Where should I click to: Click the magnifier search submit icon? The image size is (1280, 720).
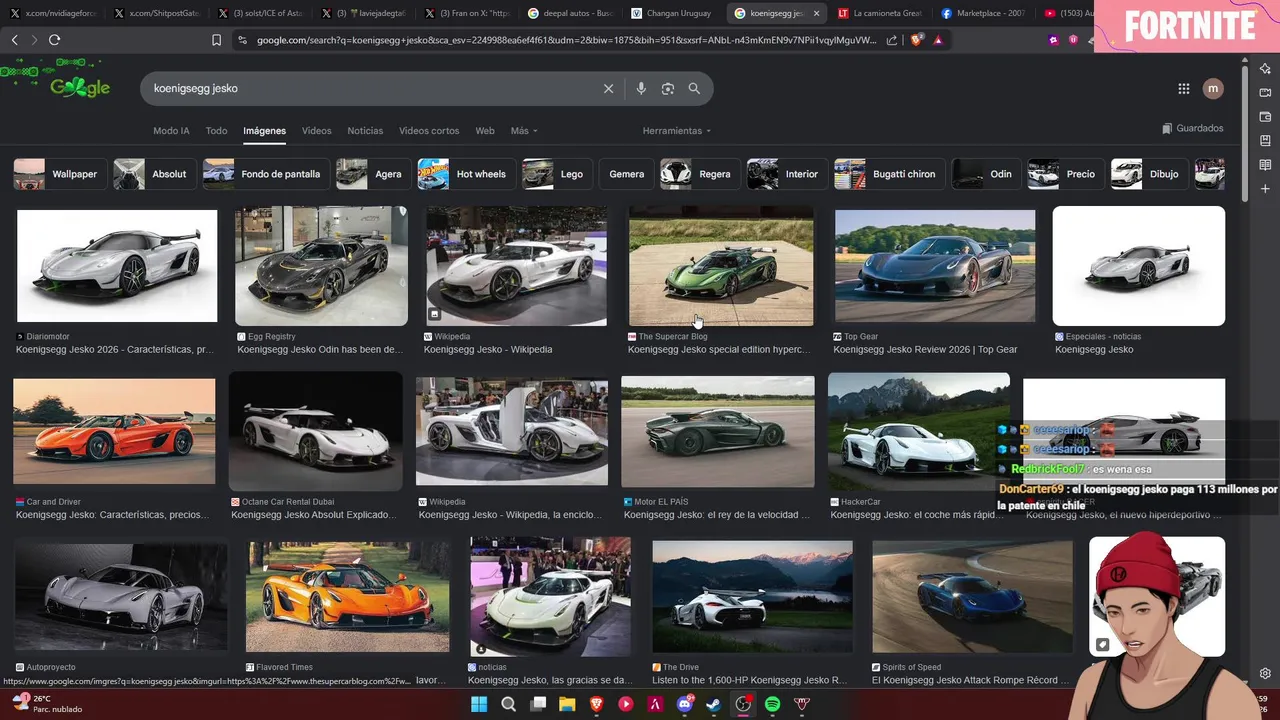[x=694, y=89]
